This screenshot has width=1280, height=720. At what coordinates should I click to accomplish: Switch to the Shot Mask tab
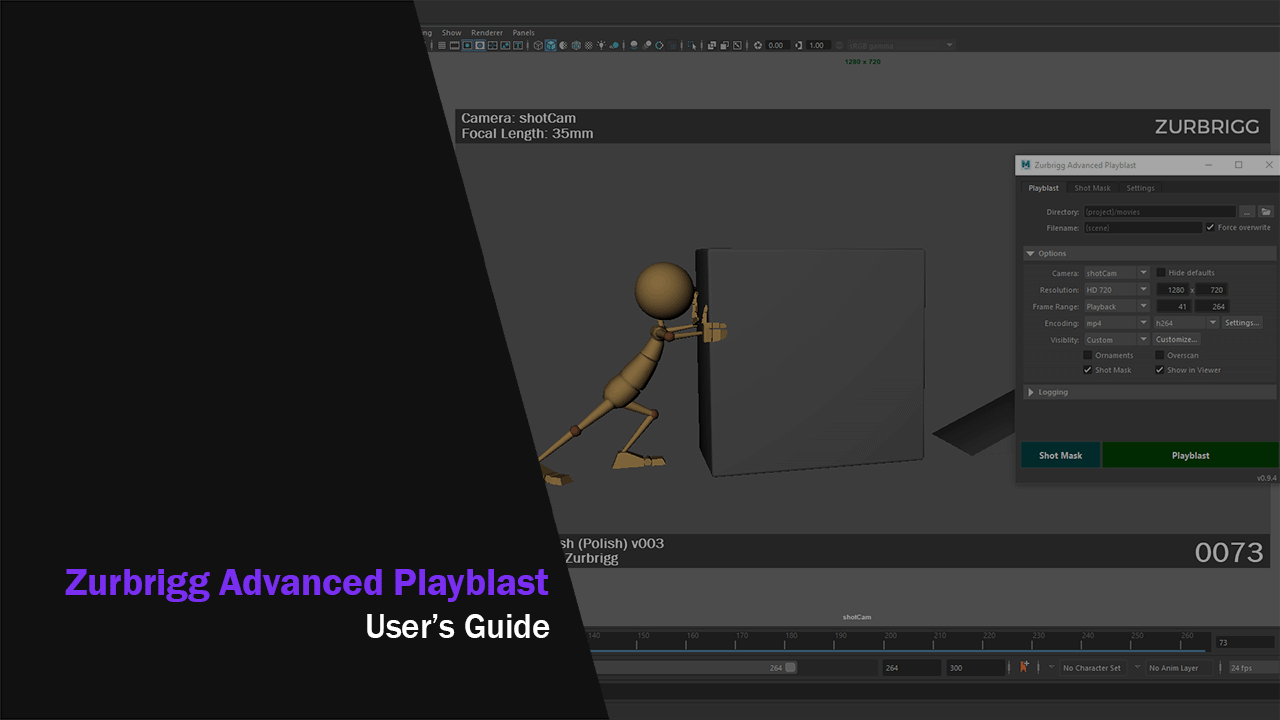point(1092,188)
